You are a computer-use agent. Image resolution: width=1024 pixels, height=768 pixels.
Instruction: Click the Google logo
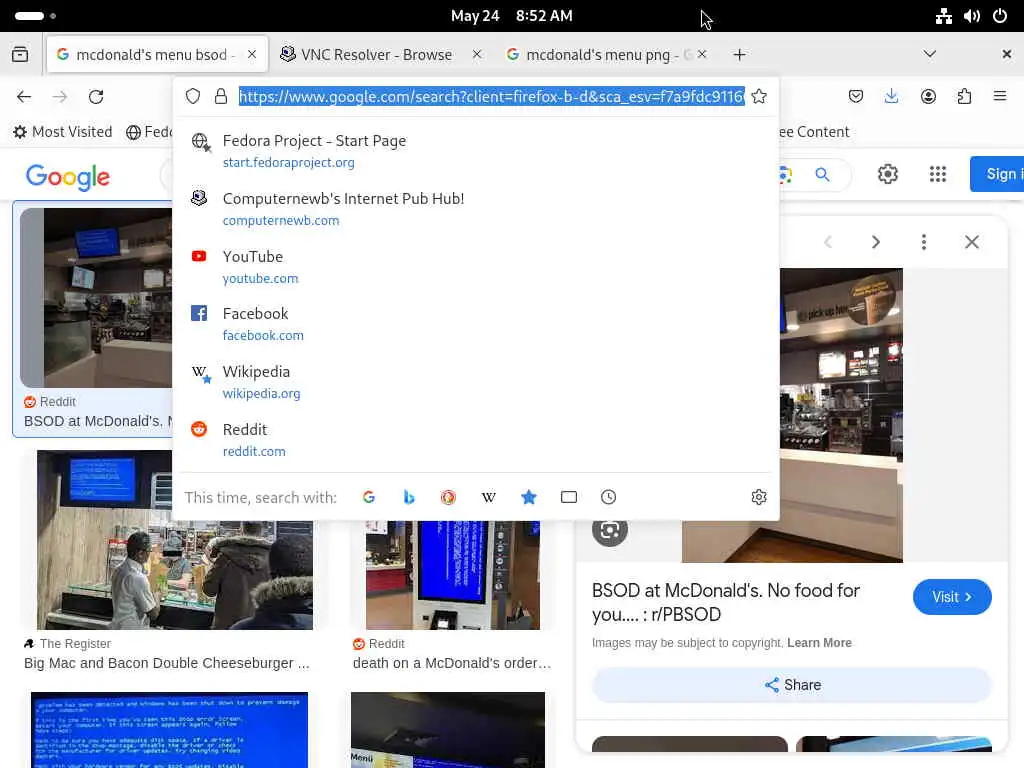68,176
